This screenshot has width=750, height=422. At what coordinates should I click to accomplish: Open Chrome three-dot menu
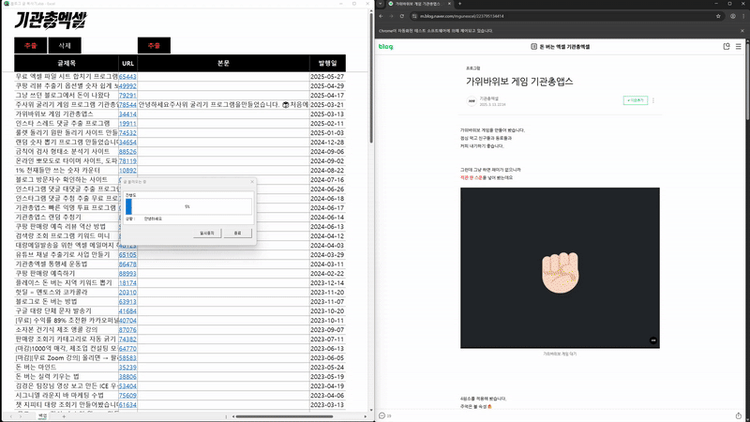pos(743,16)
